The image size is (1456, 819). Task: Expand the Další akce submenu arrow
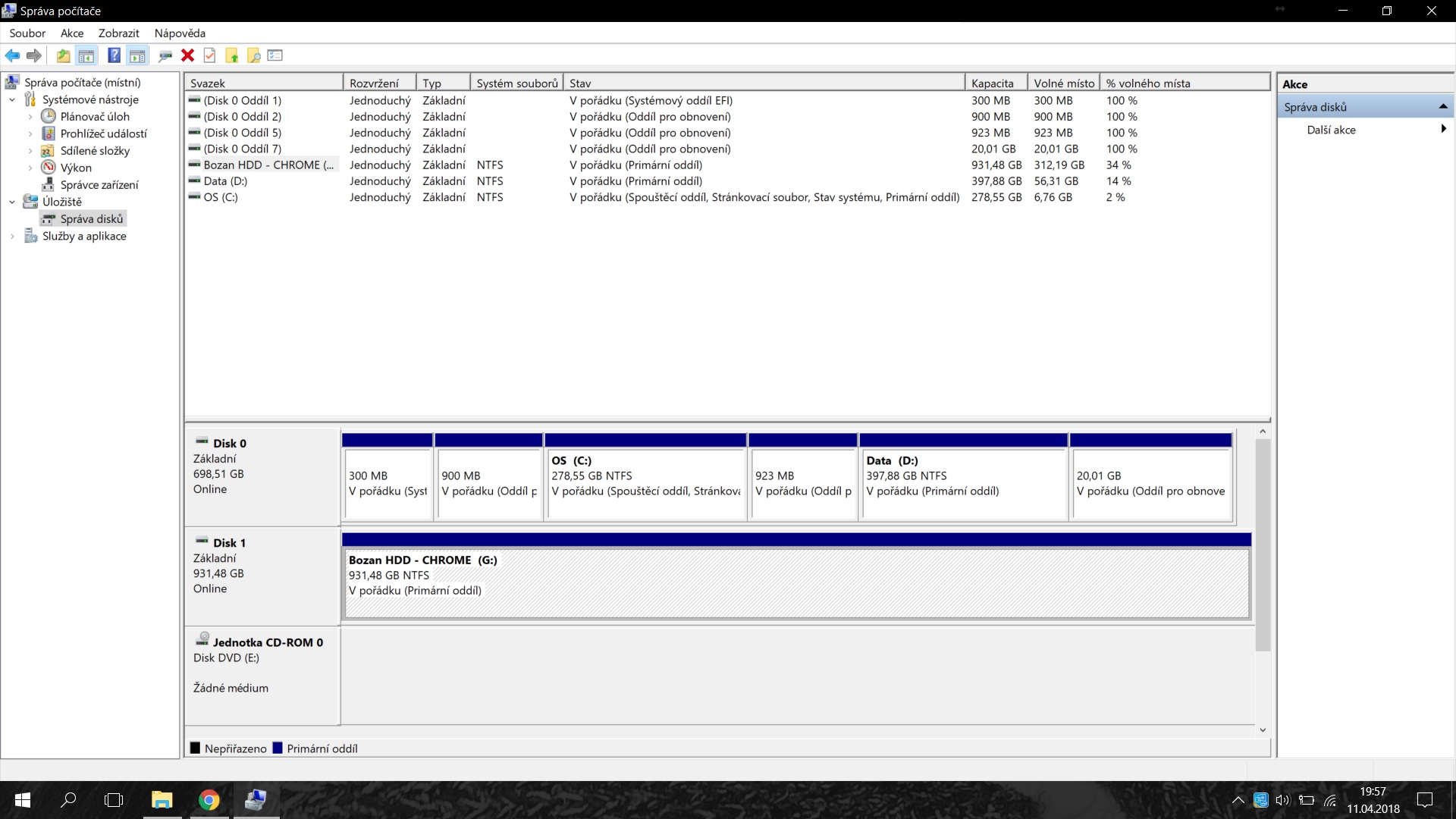[x=1443, y=129]
